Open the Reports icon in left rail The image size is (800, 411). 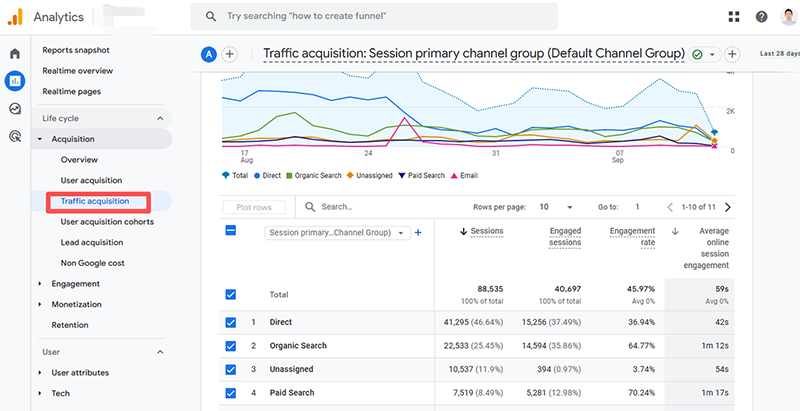tap(15, 81)
